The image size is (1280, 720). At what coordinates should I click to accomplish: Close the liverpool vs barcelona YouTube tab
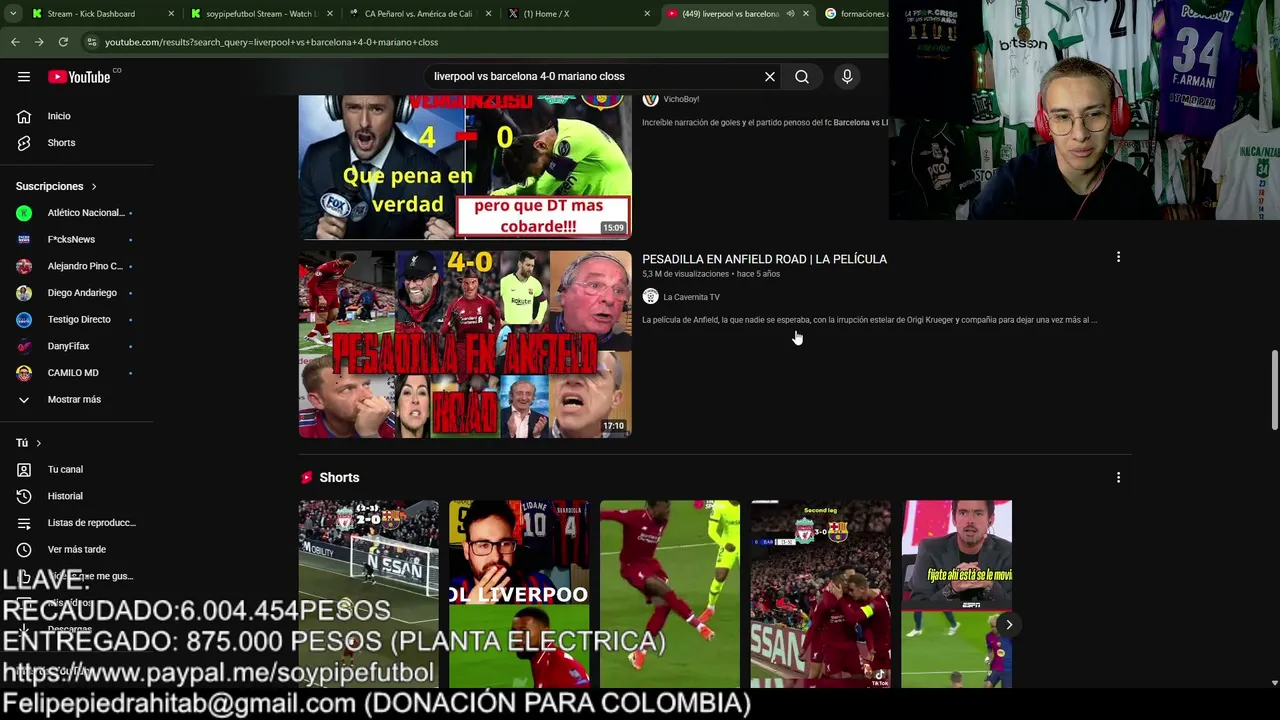tap(806, 14)
